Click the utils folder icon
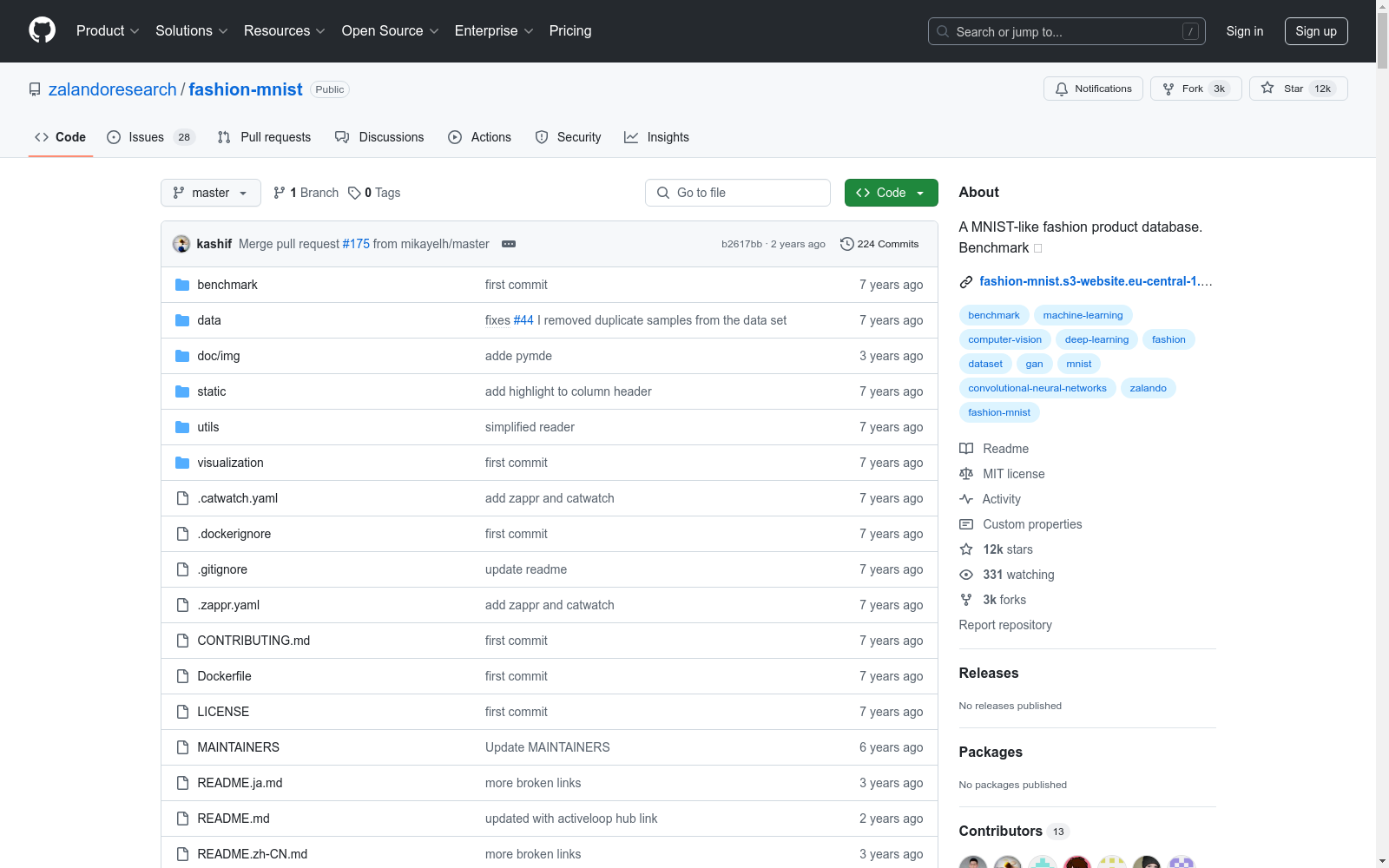Viewport: 1389px width, 868px height. pyautogui.click(x=182, y=427)
